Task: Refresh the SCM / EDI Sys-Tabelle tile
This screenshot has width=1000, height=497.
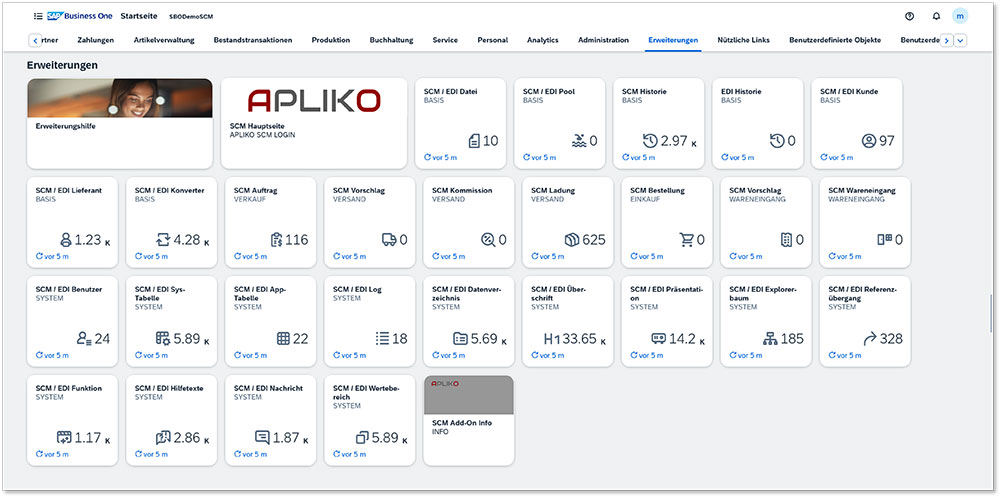Action: click(x=152, y=355)
